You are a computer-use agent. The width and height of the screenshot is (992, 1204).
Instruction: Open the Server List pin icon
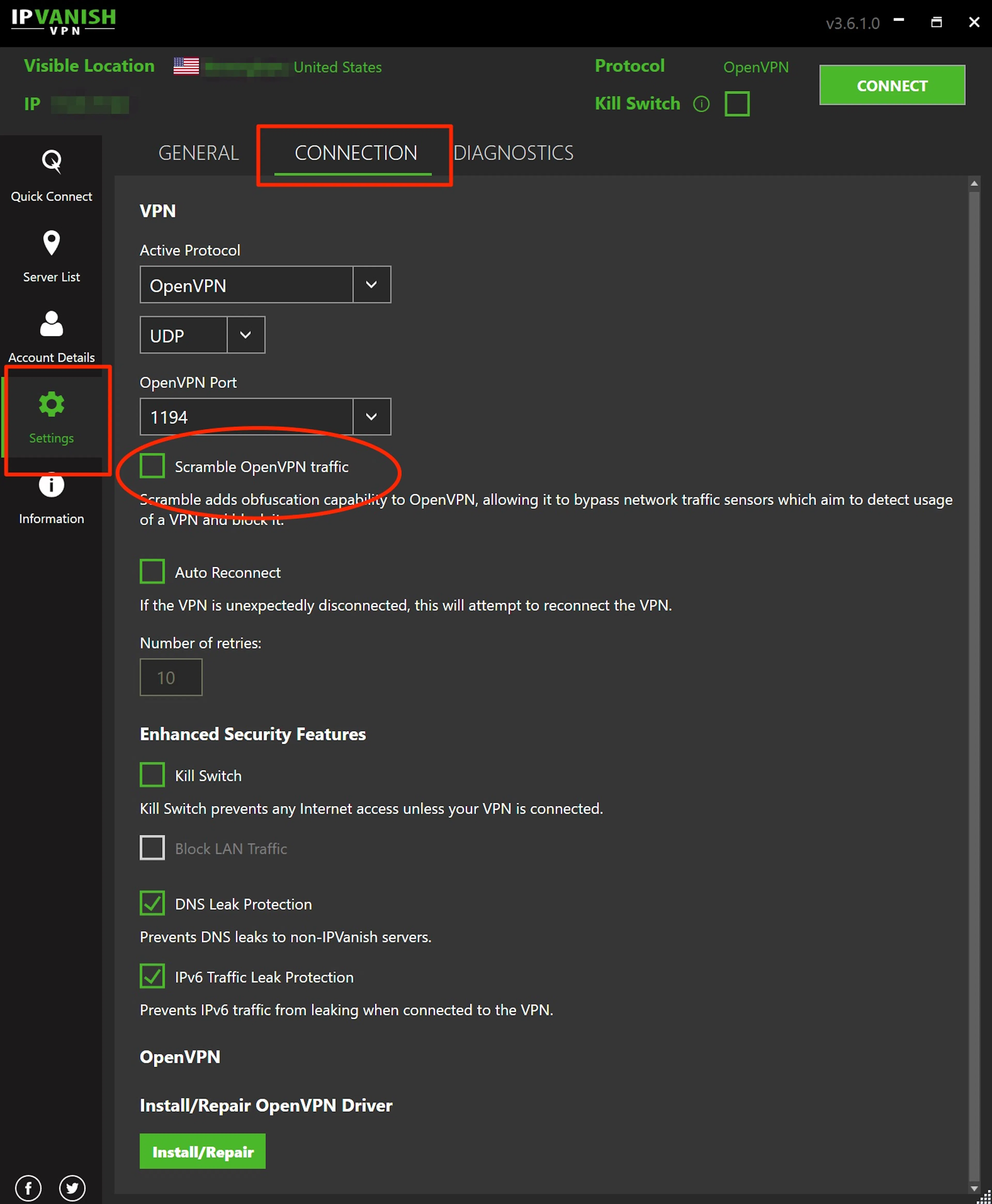51,243
